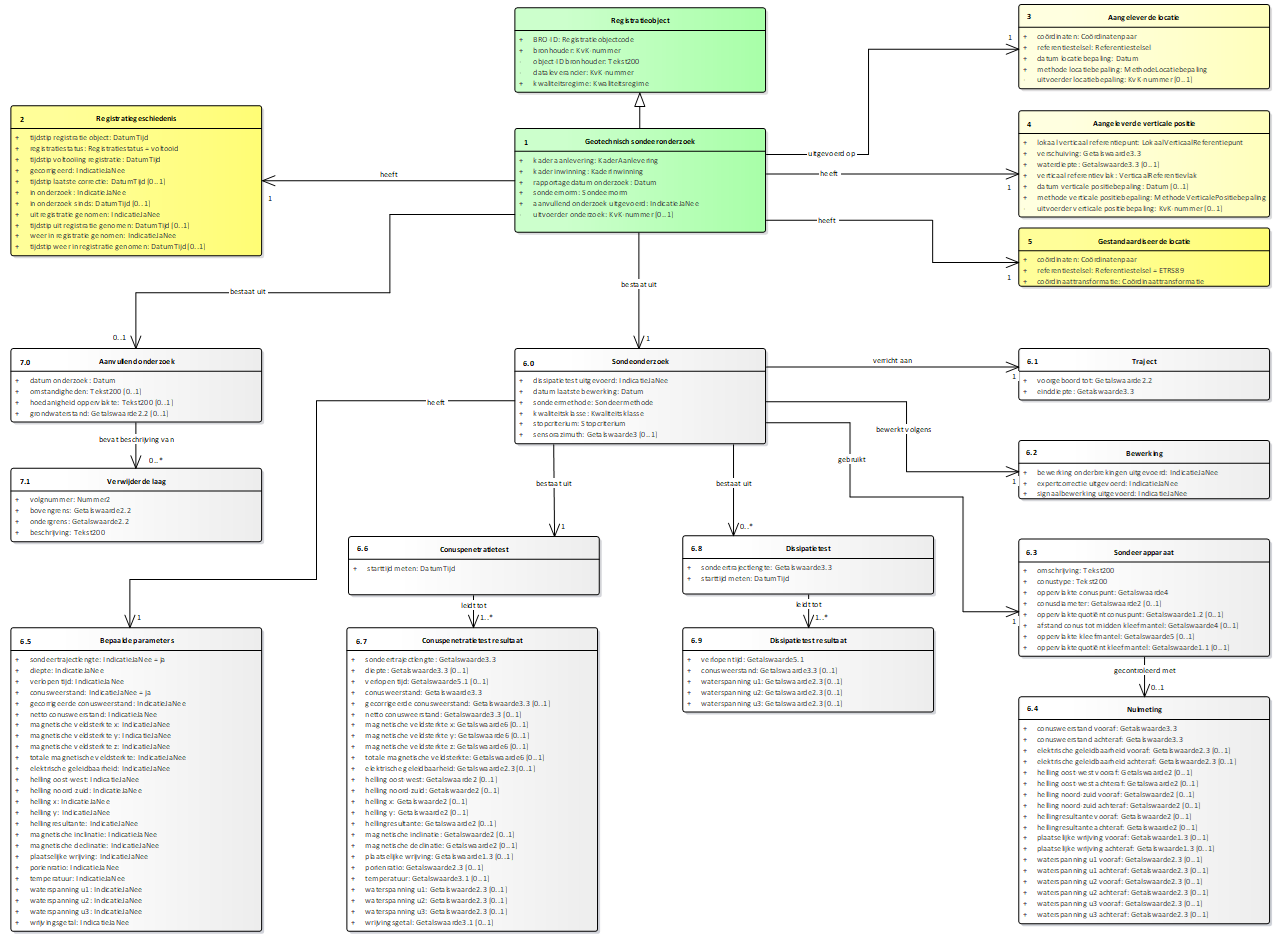Click the Geotechnisch sondeeronderzoek class header
1279x946 pixels.
tap(639, 142)
